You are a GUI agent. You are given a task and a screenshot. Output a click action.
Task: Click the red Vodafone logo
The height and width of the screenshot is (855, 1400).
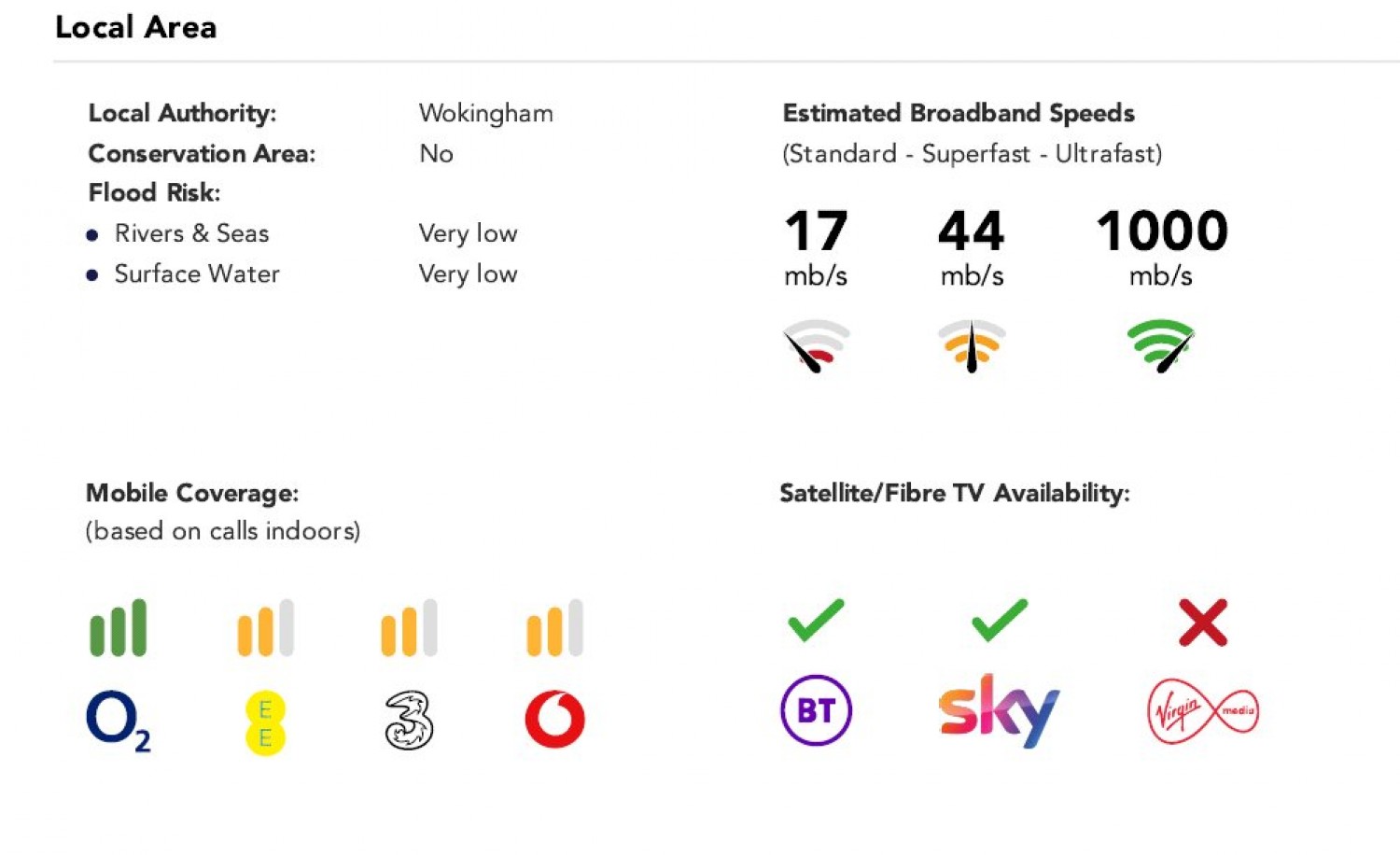click(555, 719)
